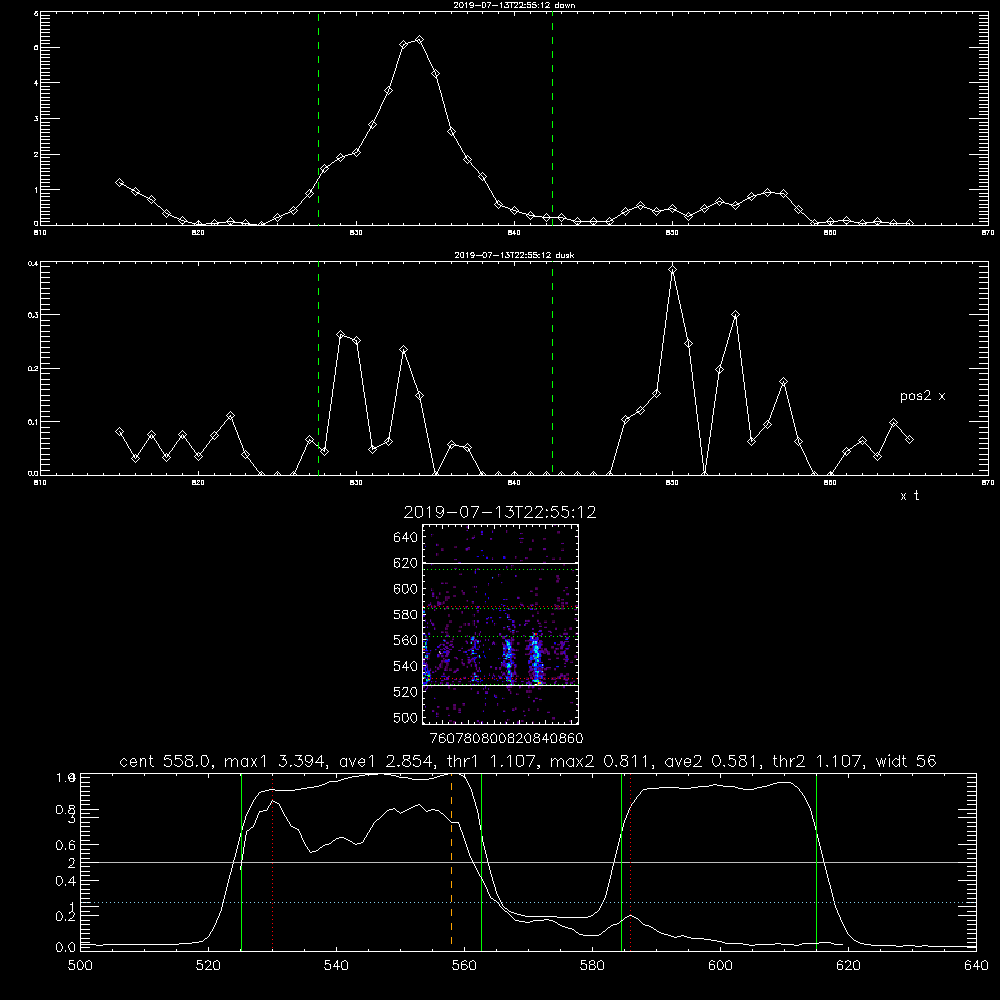Viewport: 1000px width, 1000px height.
Task: Click the solid green line near 585
Action: click(x=621, y=861)
